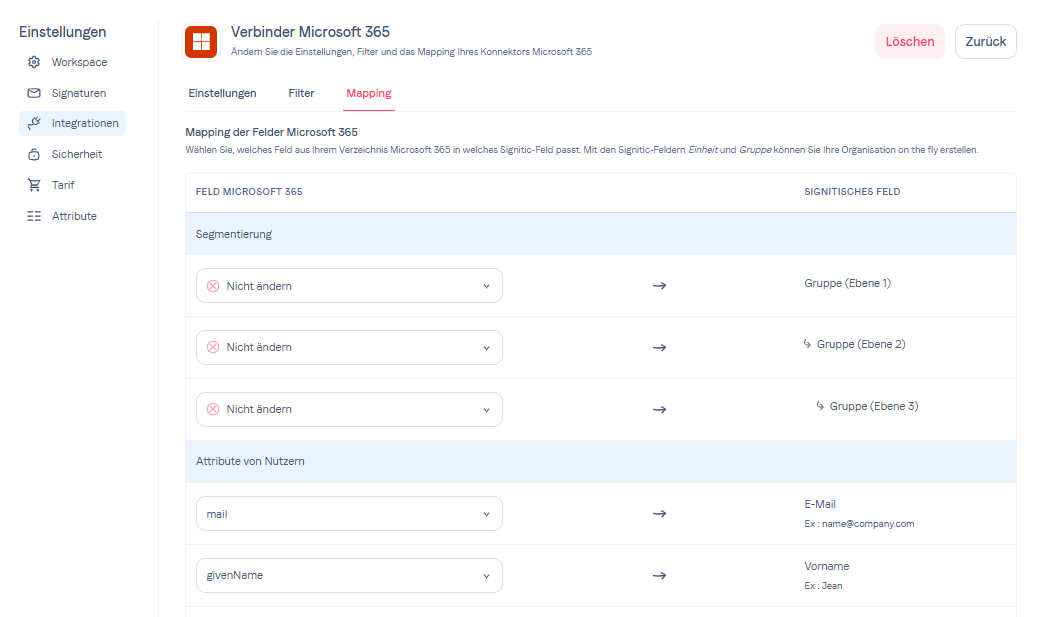Switch to the Filter tab
The height and width of the screenshot is (617, 1047).
coord(301,93)
